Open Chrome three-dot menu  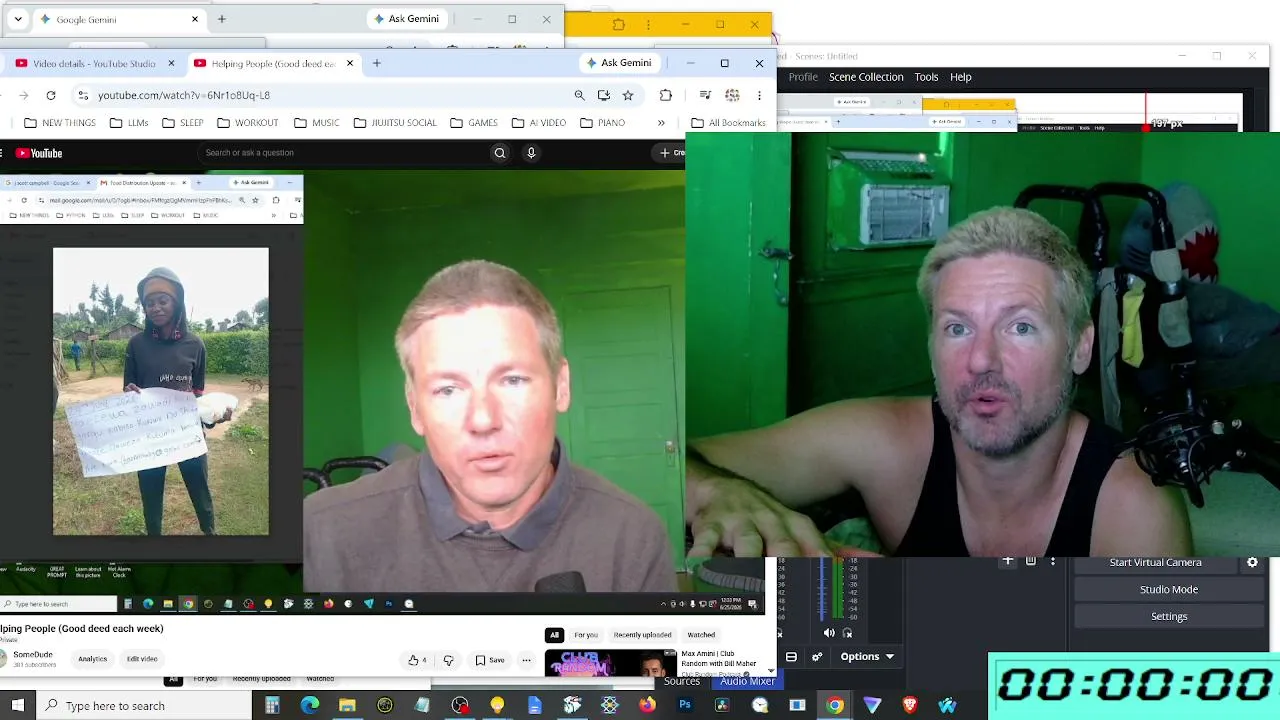[x=759, y=95]
